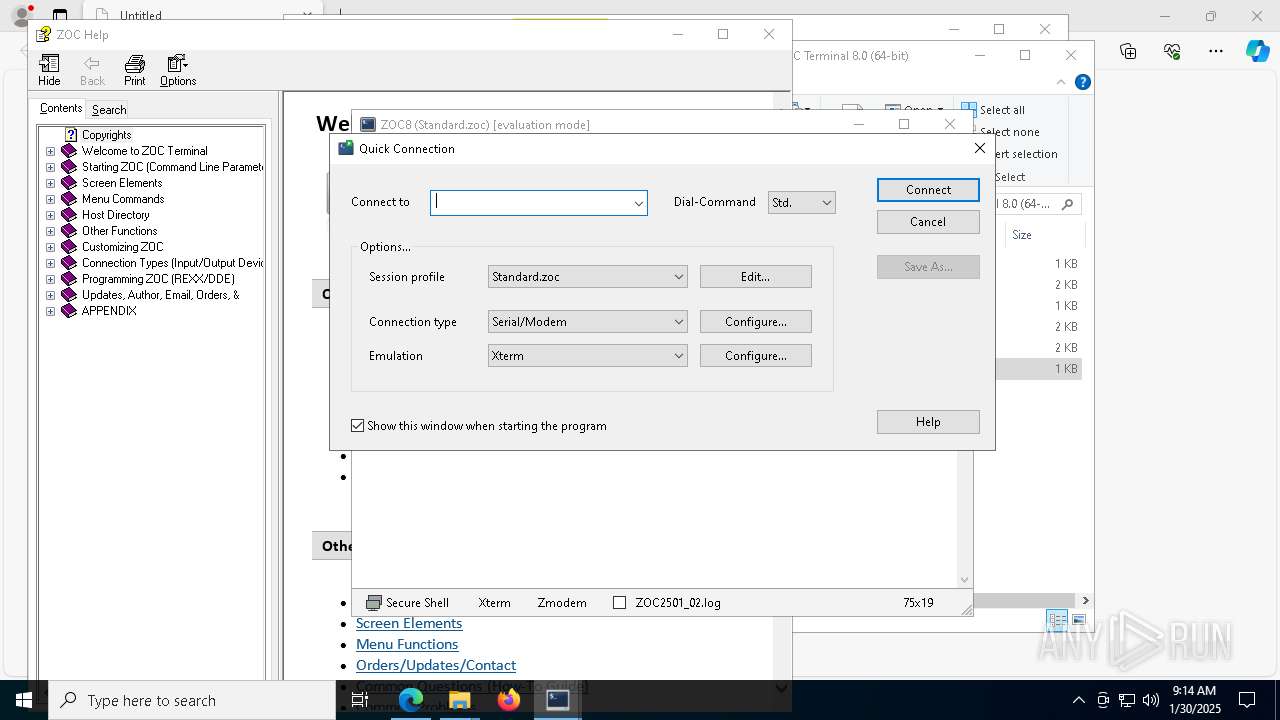Open the Connect to dropdown list

click(x=638, y=203)
